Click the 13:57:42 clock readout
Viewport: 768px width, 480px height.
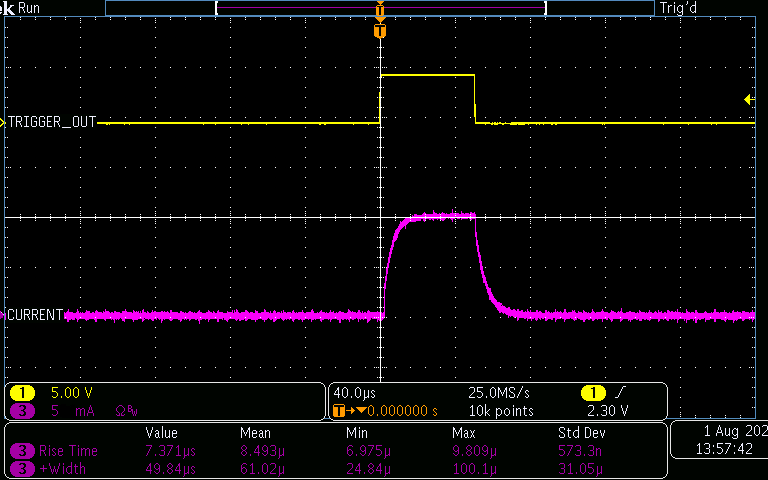pyautogui.click(x=724, y=449)
